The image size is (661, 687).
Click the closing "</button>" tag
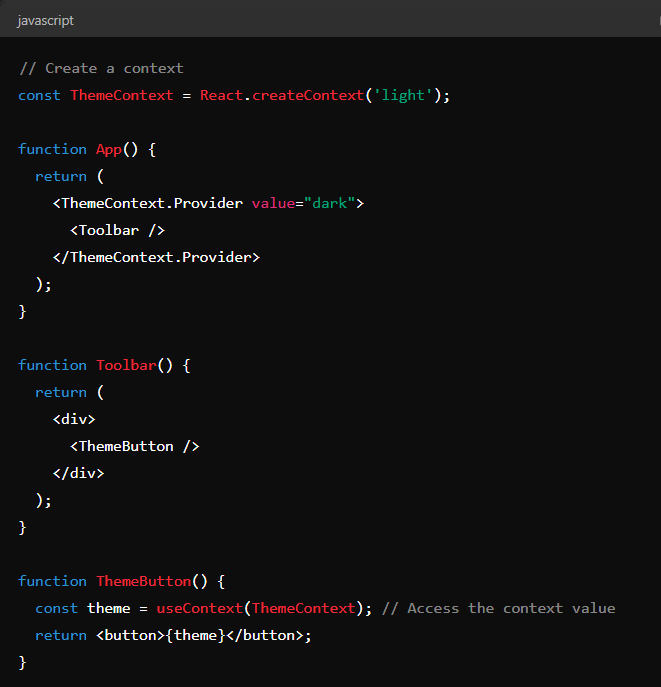265,636
